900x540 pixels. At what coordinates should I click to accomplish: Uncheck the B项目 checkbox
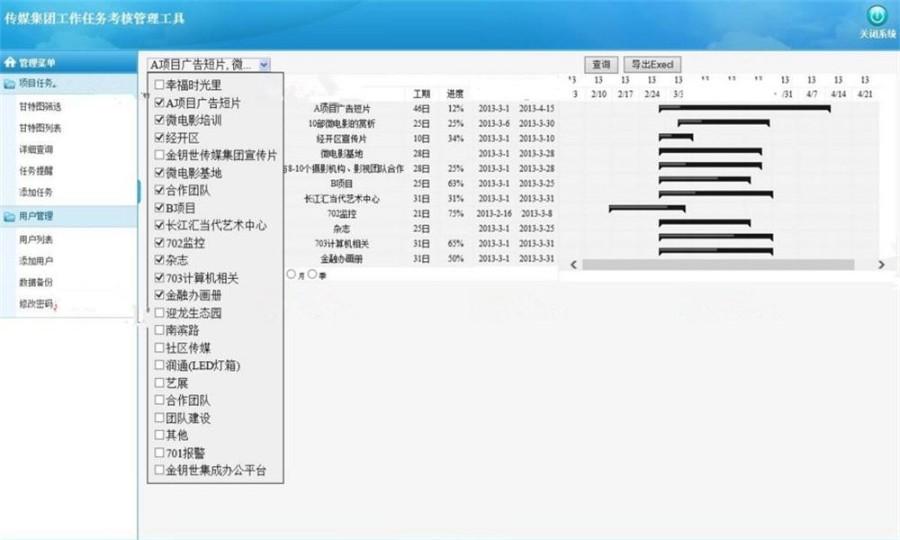159,207
